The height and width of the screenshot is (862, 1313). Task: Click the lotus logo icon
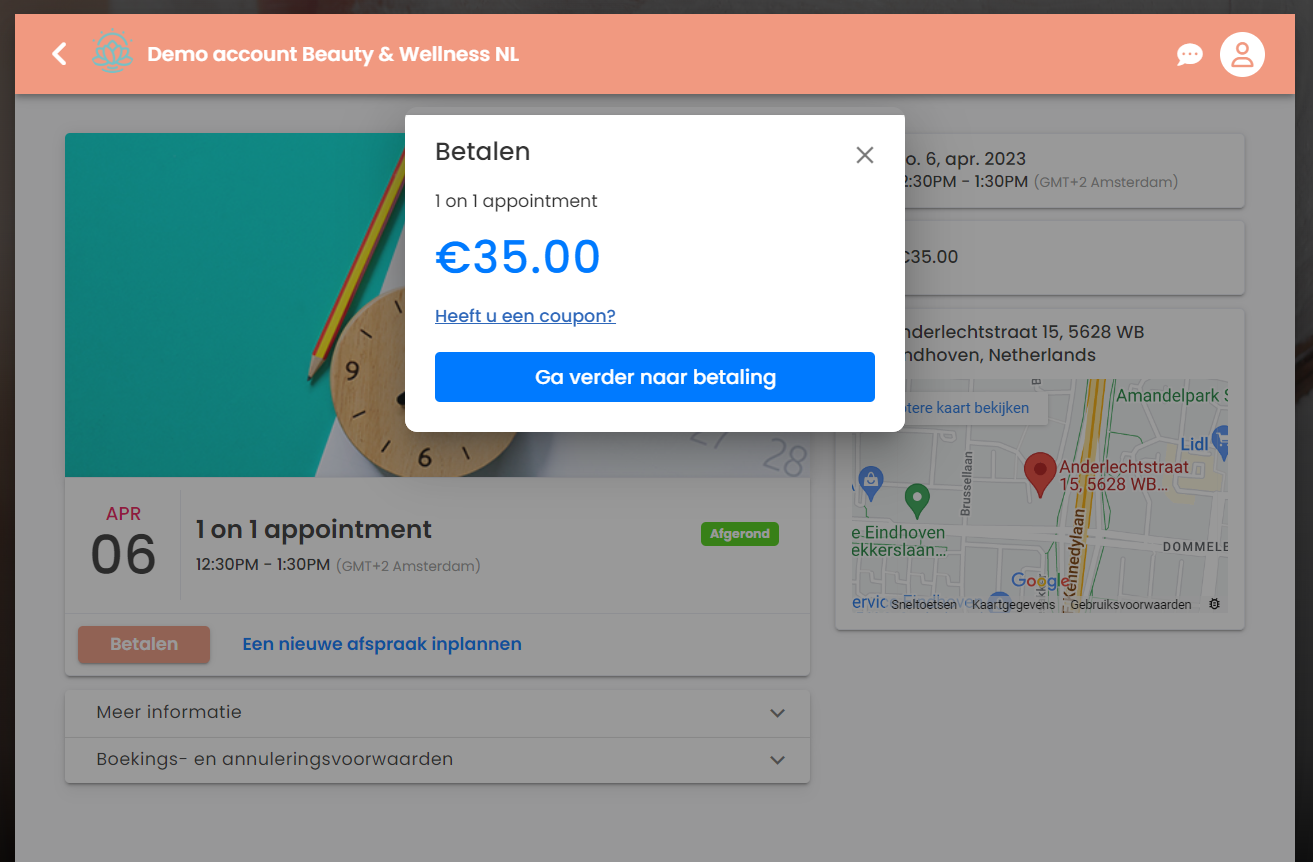[x=112, y=53]
